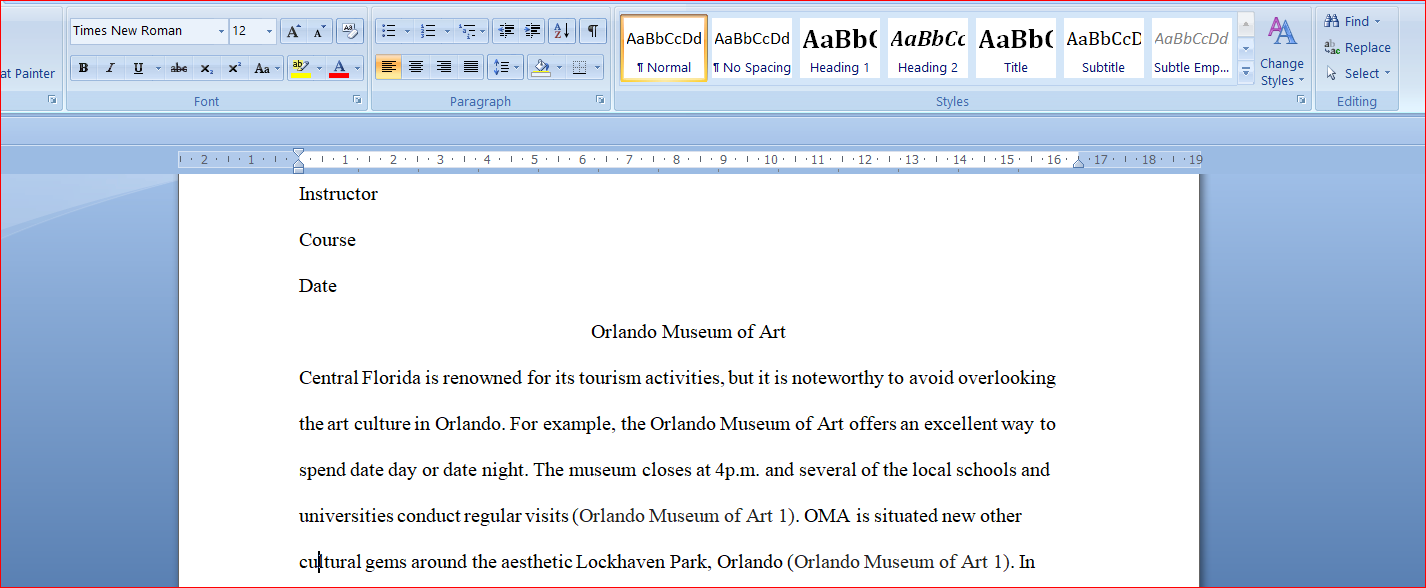Apply the Normal style

pyautogui.click(x=664, y=48)
